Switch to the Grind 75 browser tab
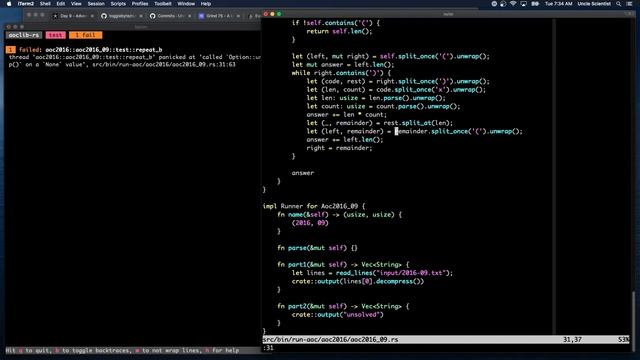The height and width of the screenshot is (360, 640). [218, 16]
